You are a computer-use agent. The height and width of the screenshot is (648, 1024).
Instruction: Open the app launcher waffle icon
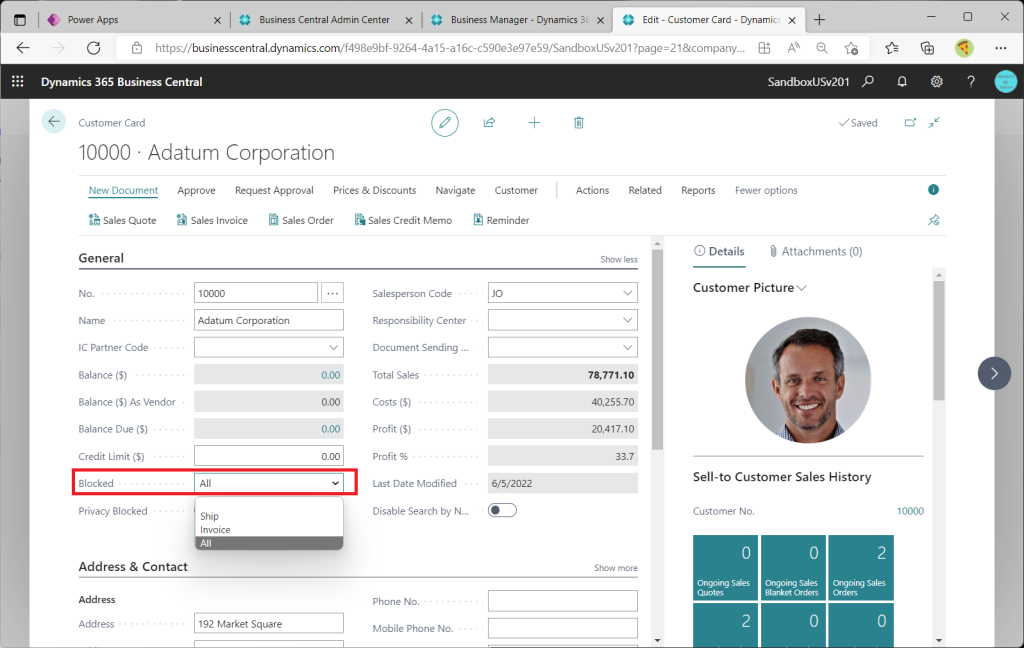18,82
